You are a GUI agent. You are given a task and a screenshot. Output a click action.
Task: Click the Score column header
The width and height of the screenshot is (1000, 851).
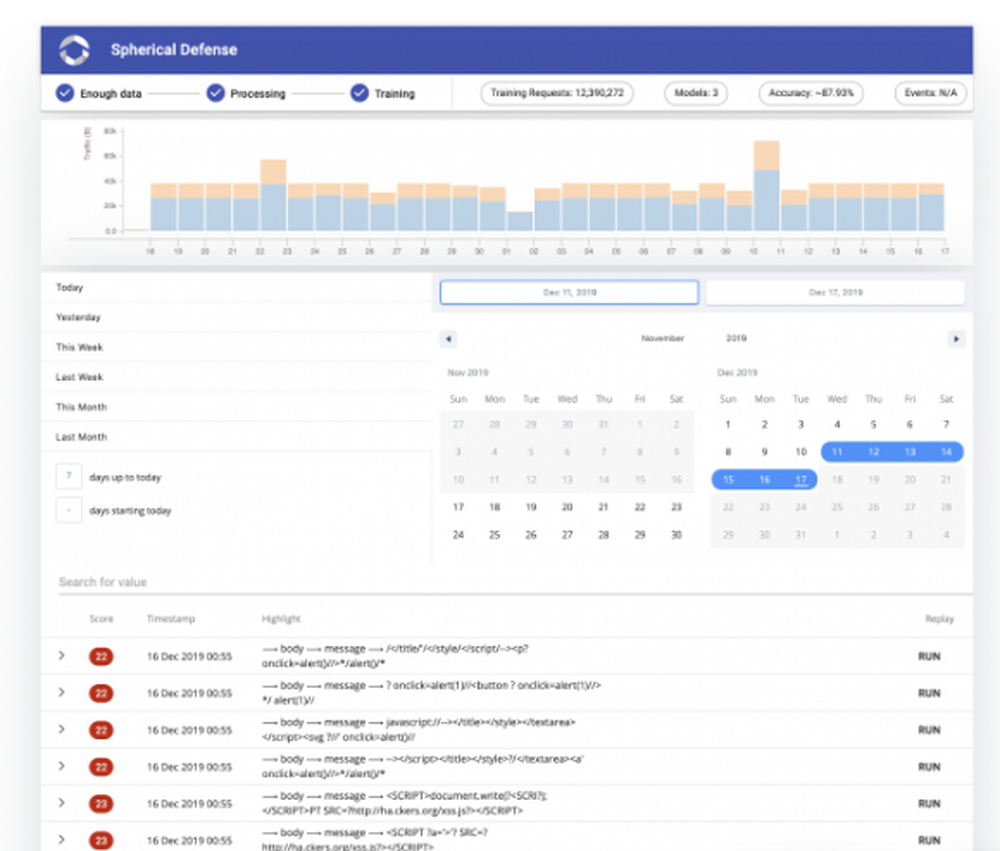(101, 619)
